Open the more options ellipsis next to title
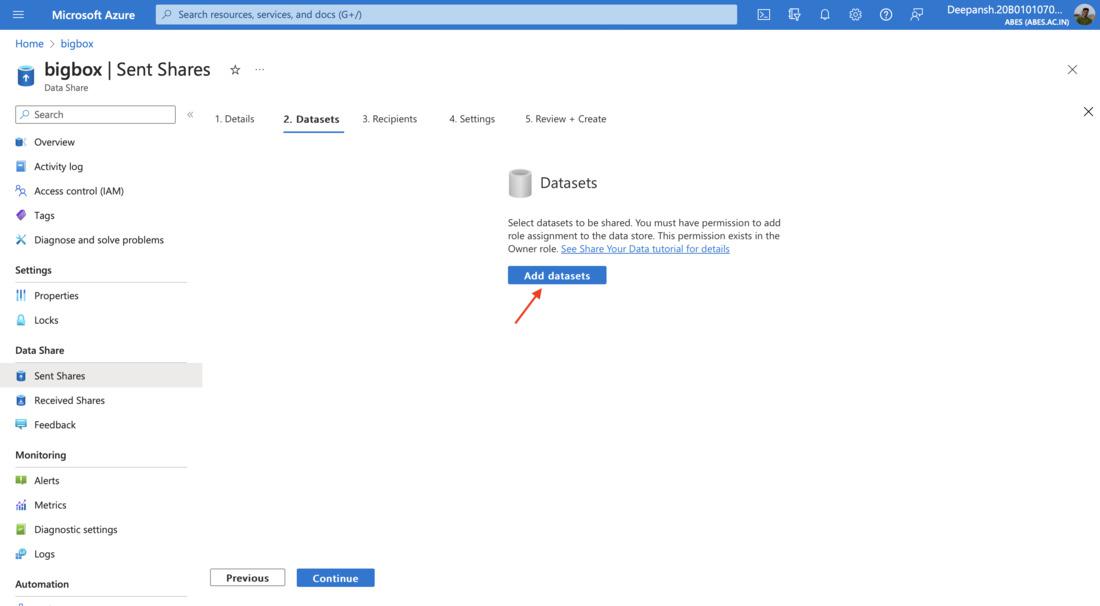Screen dimensions: 1100x606 [260, 69]
